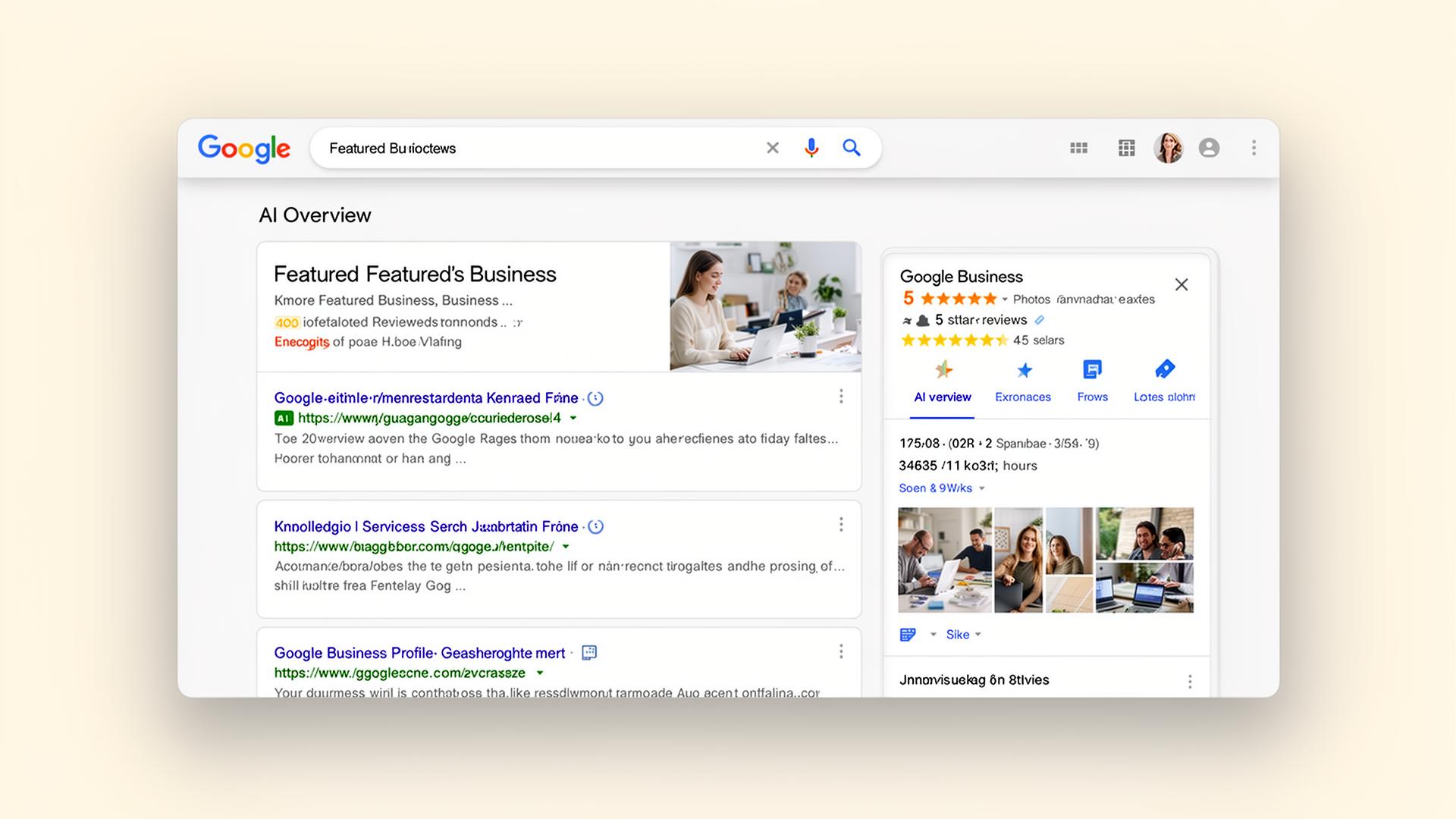
Task: Click the green AI badge by the first URL
Action: click(284, 418)
